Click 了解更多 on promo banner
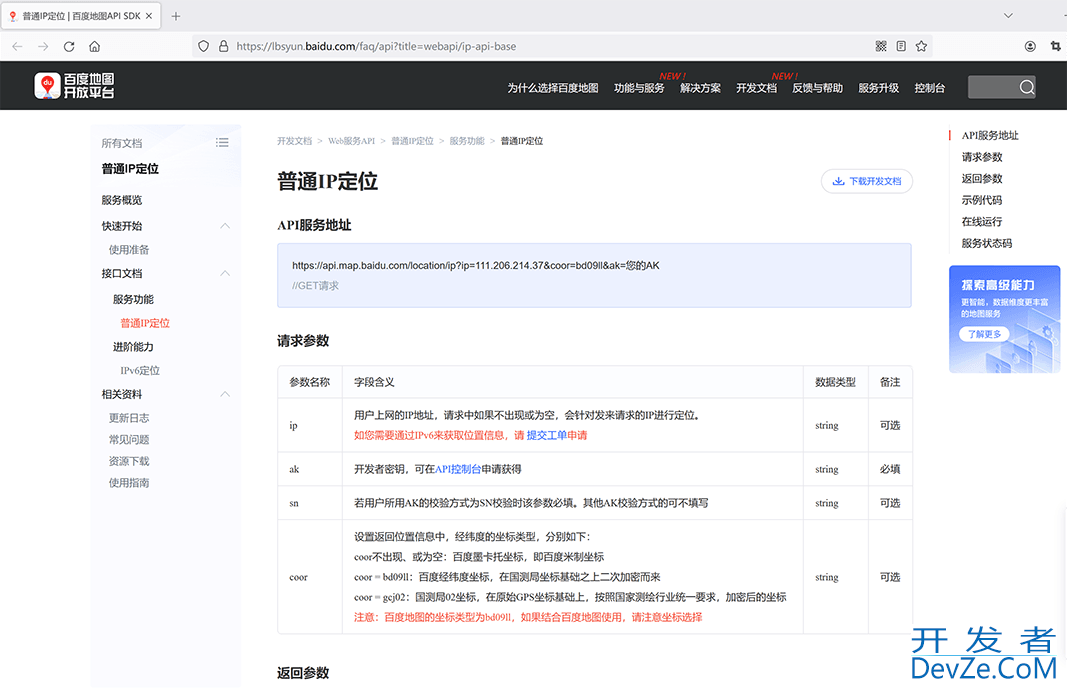Image resolution: width=1067 pixels, height=690 pixels. coord(984,334)
